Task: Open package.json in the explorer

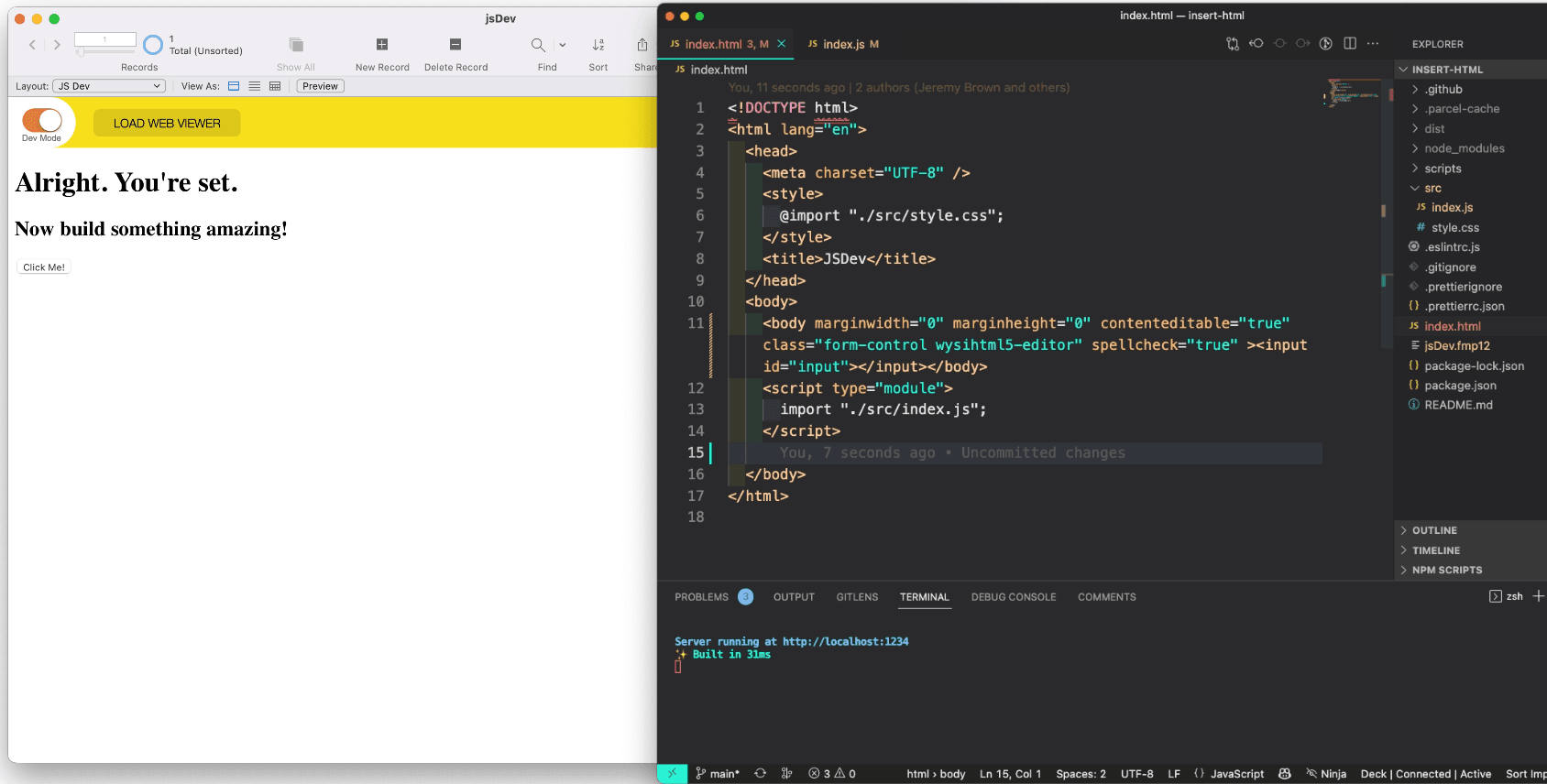Action: (x=1460, y=386)
